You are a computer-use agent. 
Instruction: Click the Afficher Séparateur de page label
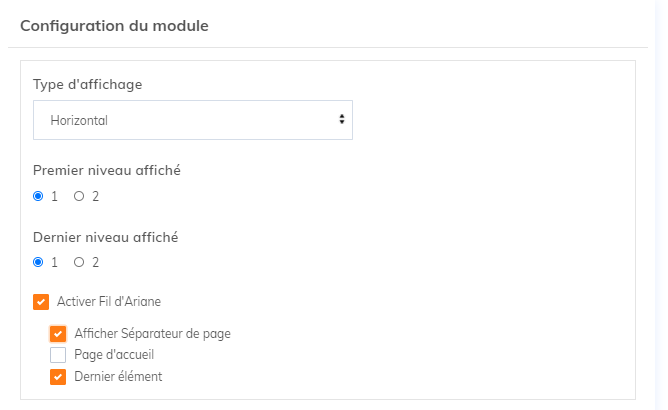click(152, 334)
